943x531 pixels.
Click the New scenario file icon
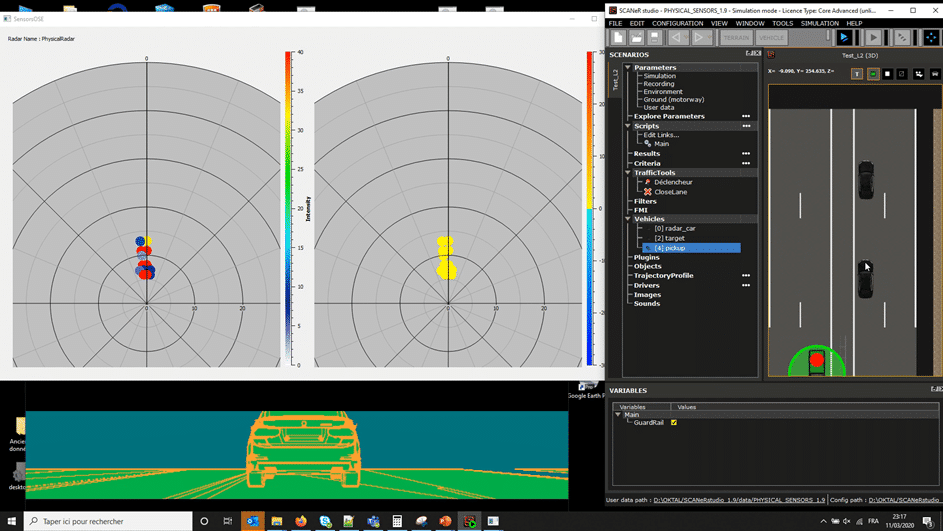619,38
